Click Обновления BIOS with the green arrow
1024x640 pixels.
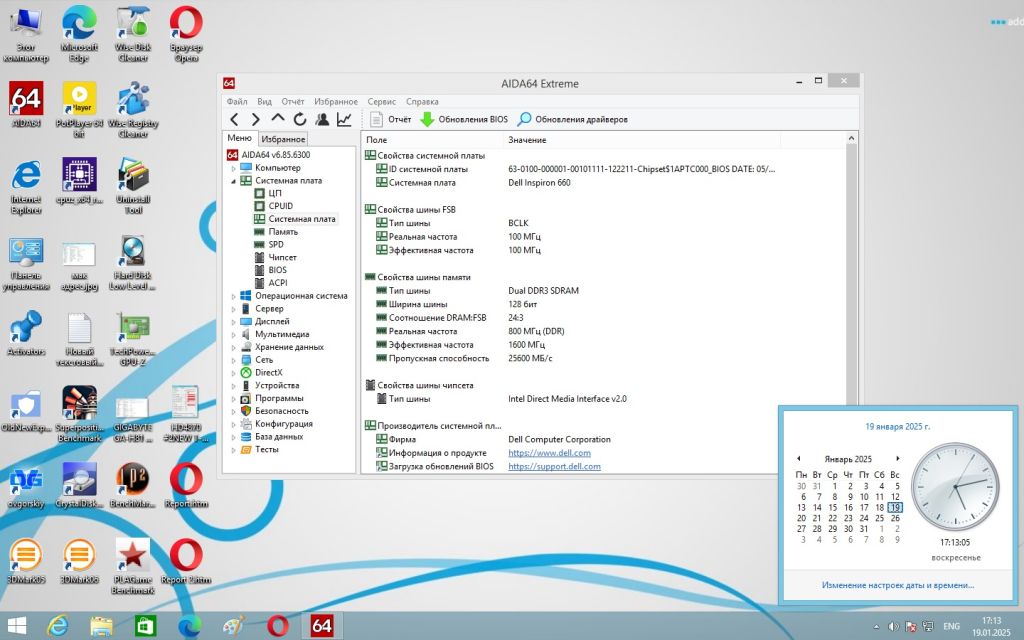[x=464, y=120]
